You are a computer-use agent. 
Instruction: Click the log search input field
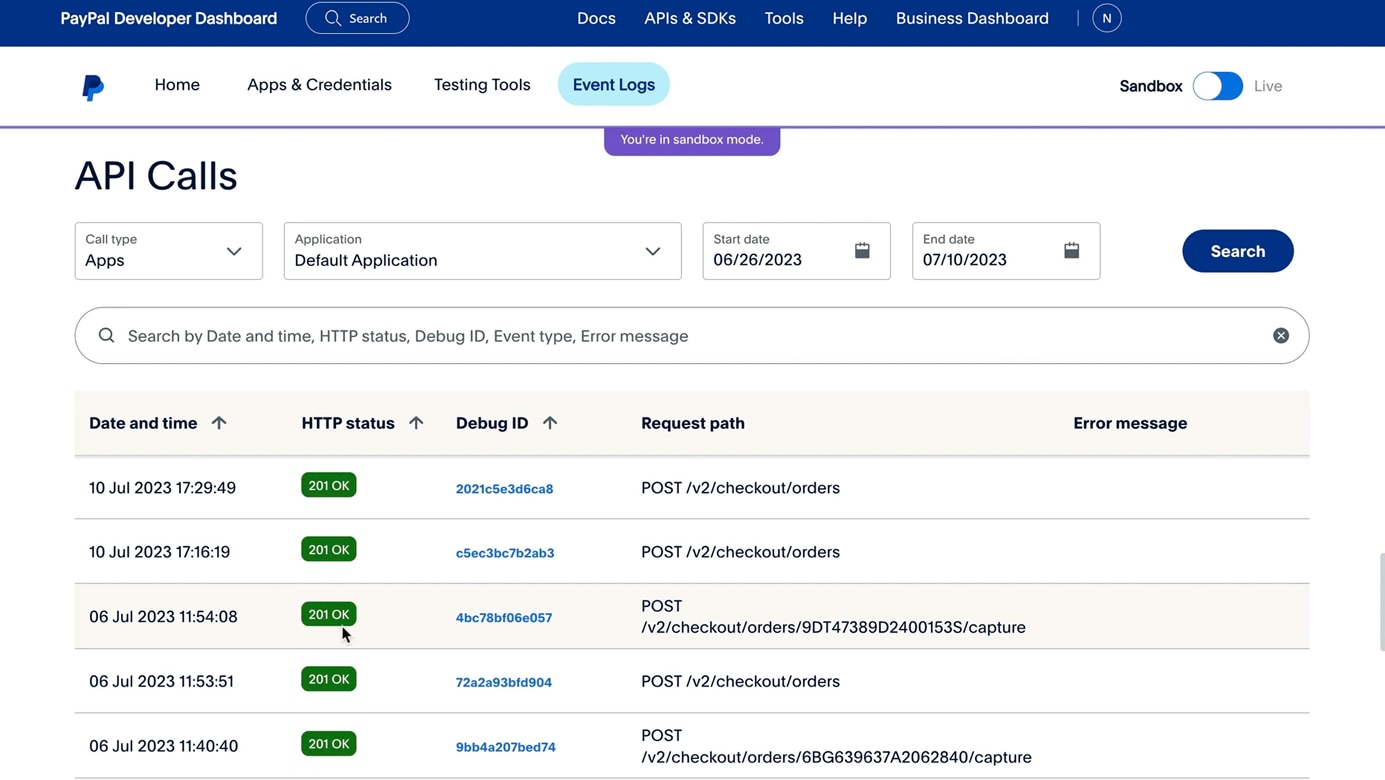(x=692, y=336)
